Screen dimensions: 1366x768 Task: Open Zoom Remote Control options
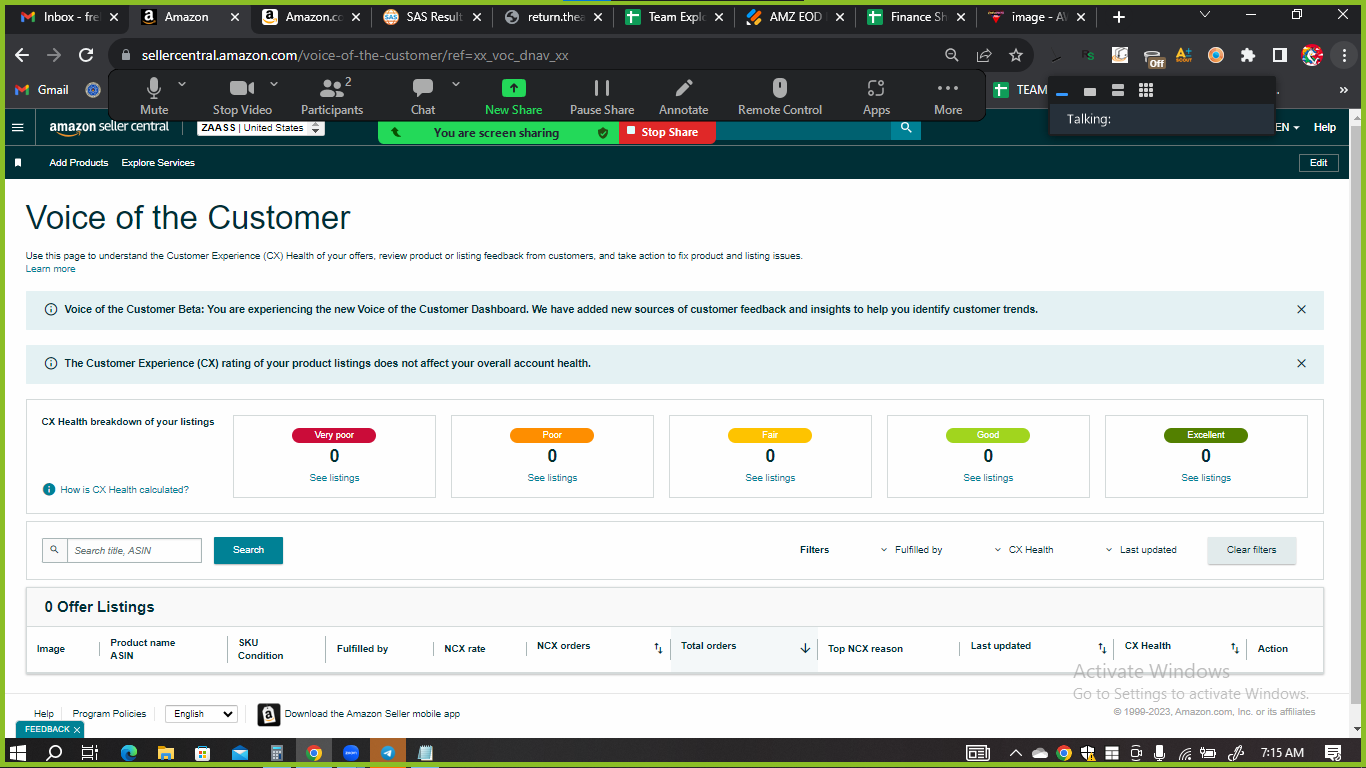click(x=780, y=96)
